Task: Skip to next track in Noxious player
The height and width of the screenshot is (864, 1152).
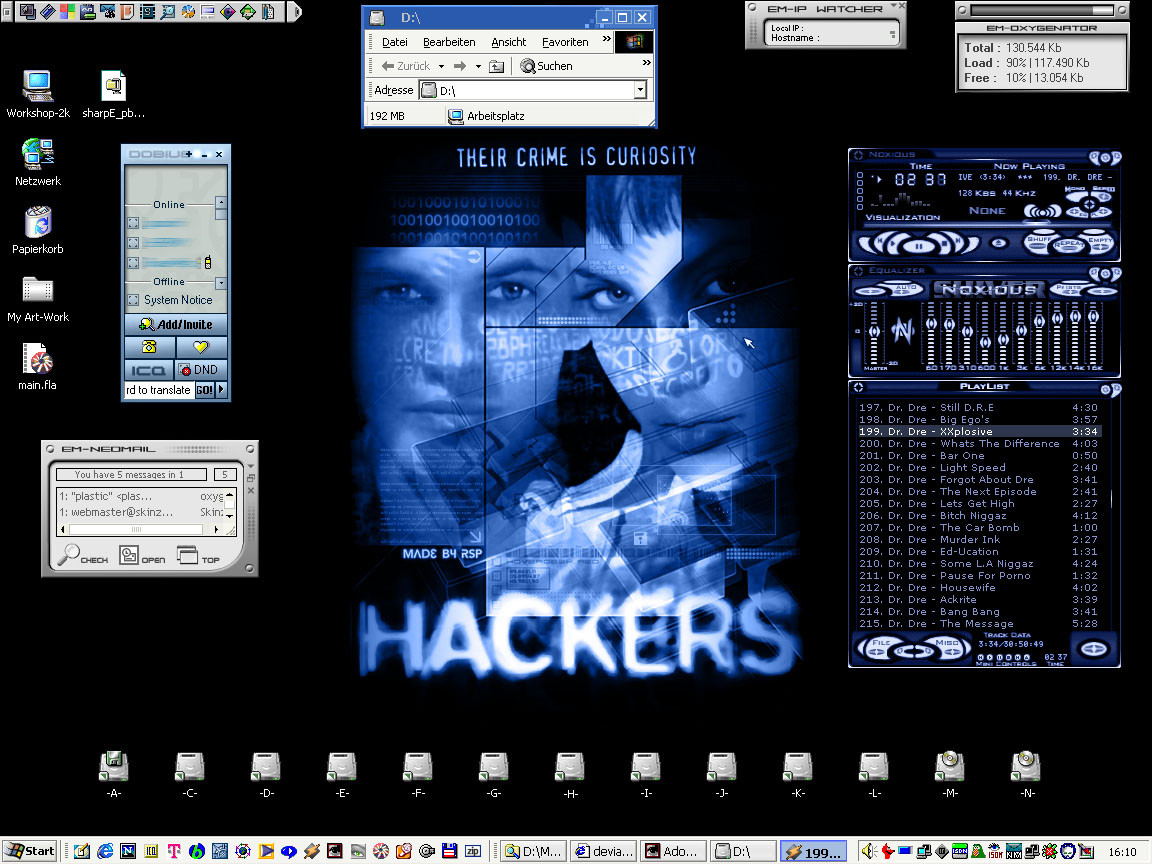Action: tap(958, 240)
